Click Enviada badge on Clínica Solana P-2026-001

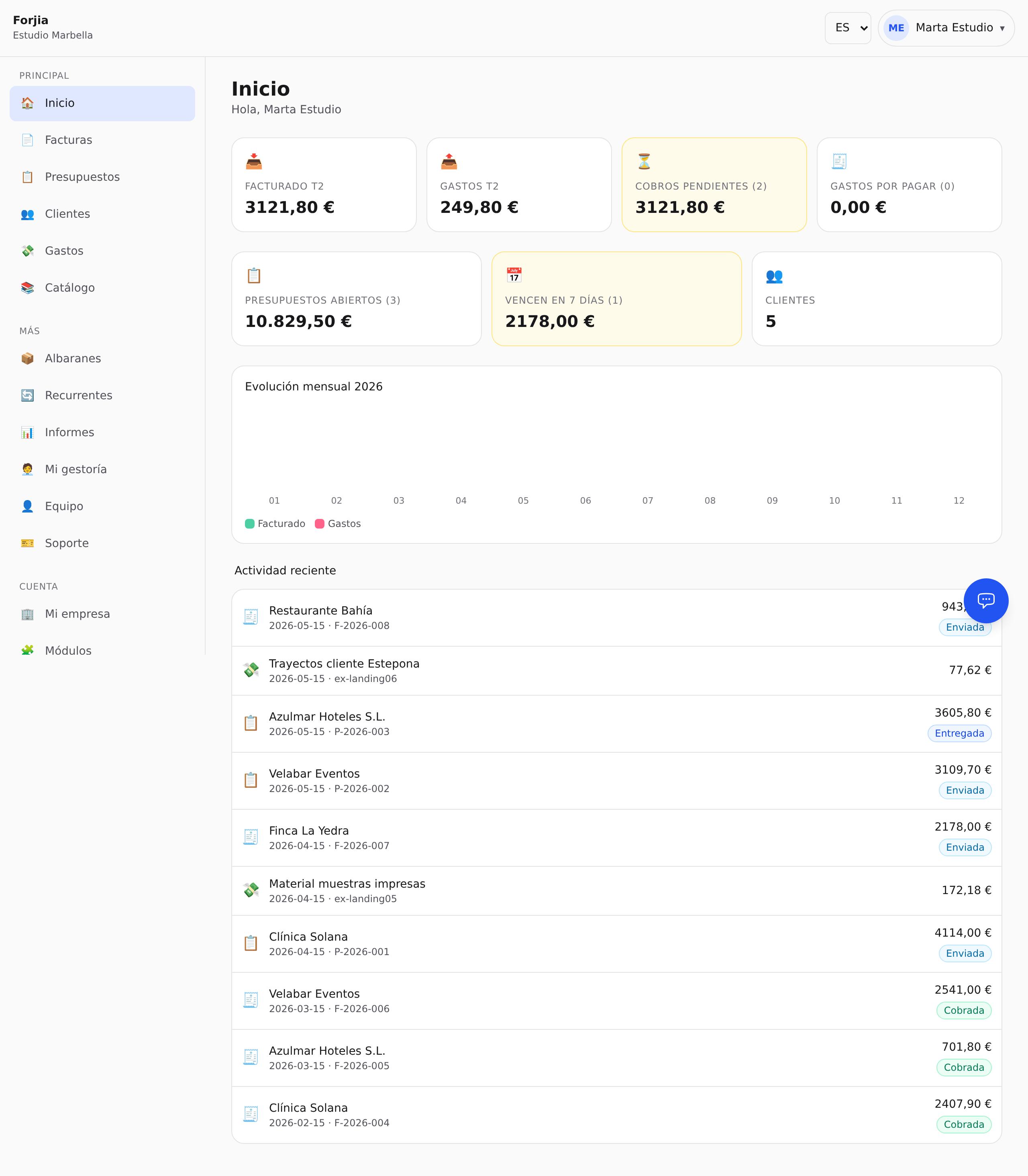(x=965, y=953)
